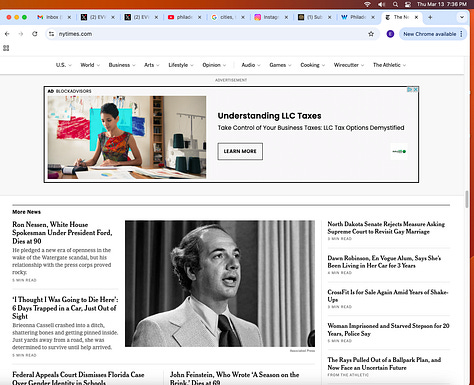Close the ad with its X icon
Image resolution: width=474 pixels, height=385 pixels.
tap(415, 90)
